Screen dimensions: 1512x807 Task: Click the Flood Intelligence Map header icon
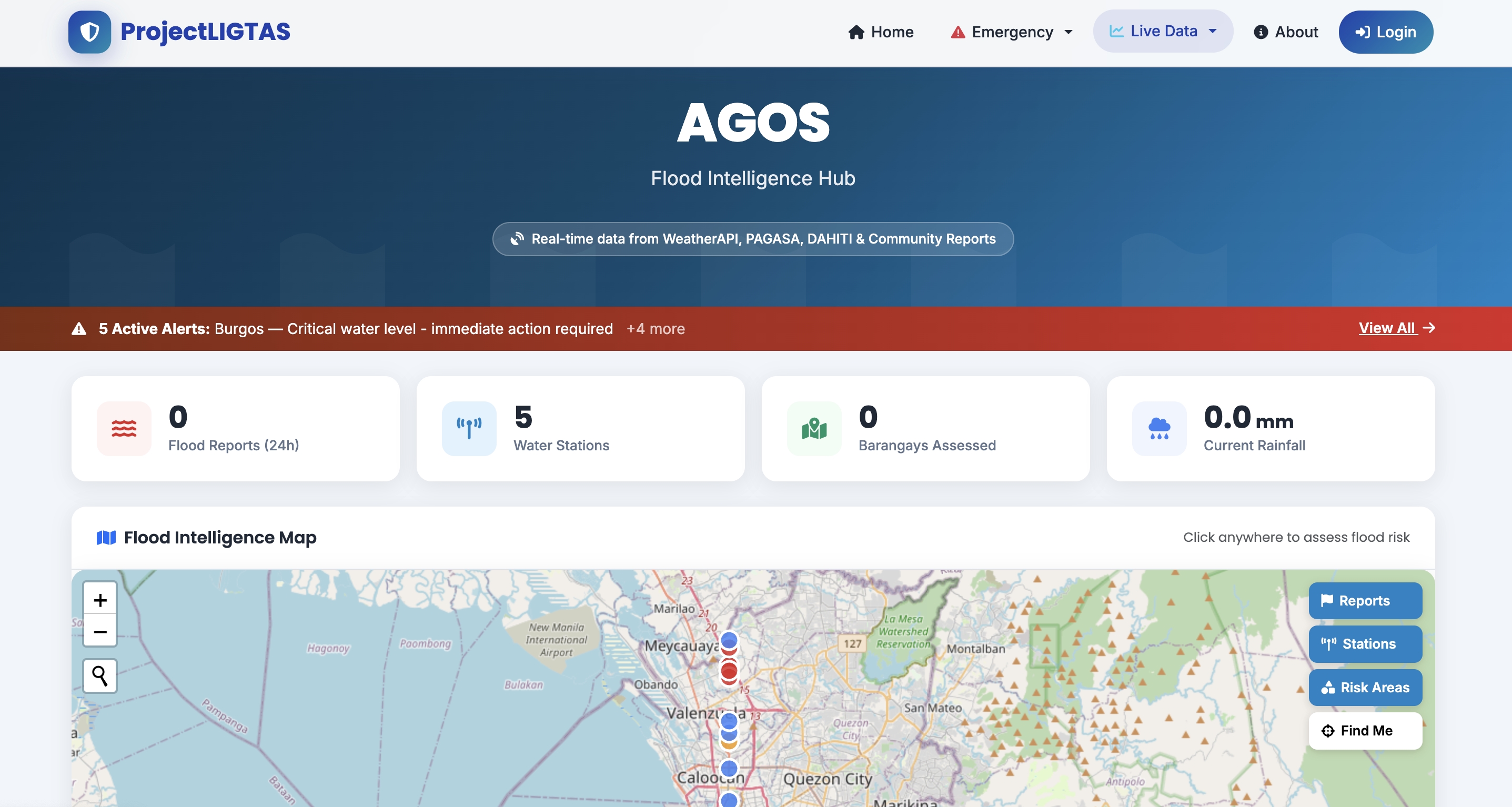106,537
